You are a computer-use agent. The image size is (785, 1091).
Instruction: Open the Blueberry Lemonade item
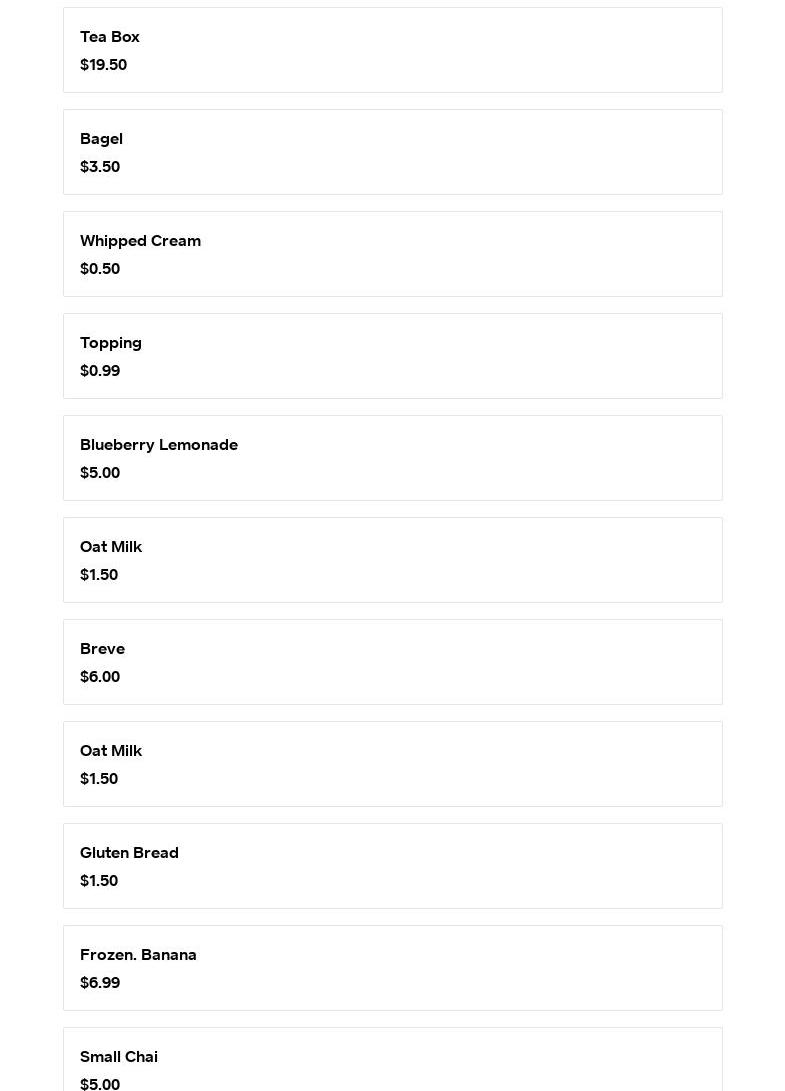tap(392, 458)
